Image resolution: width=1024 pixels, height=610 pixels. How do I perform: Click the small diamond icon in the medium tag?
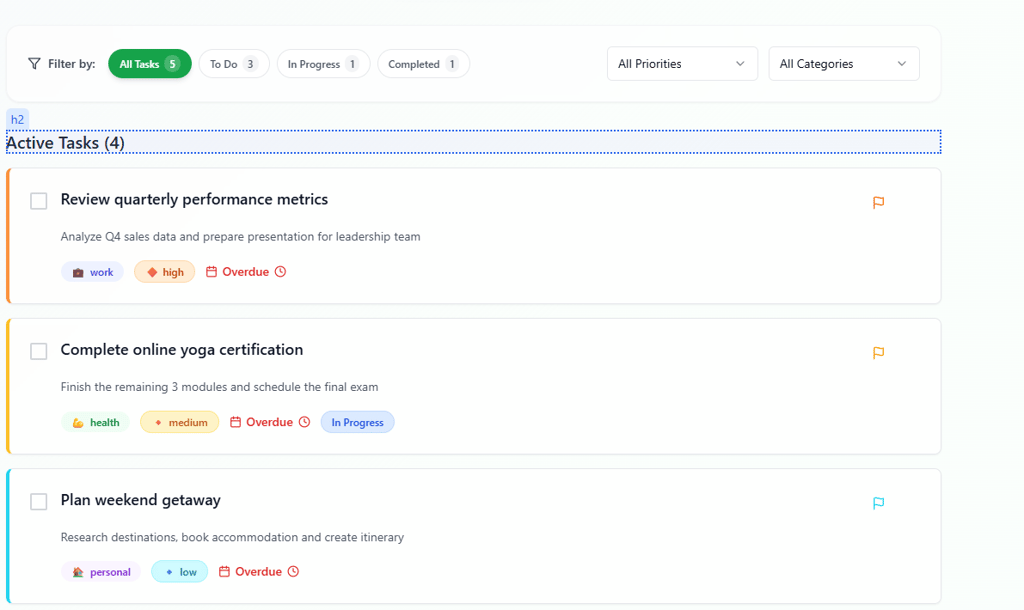pyautogui.click(x=158, y=423)
